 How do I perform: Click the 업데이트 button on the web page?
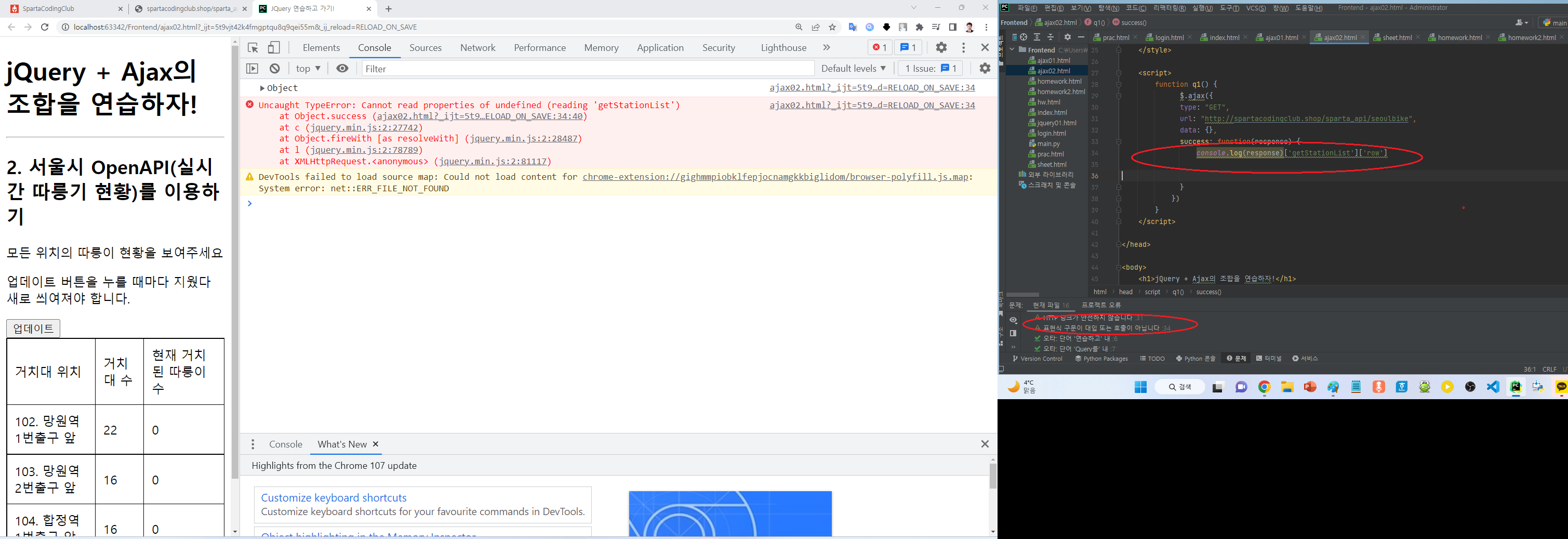(x=33, y=328)
